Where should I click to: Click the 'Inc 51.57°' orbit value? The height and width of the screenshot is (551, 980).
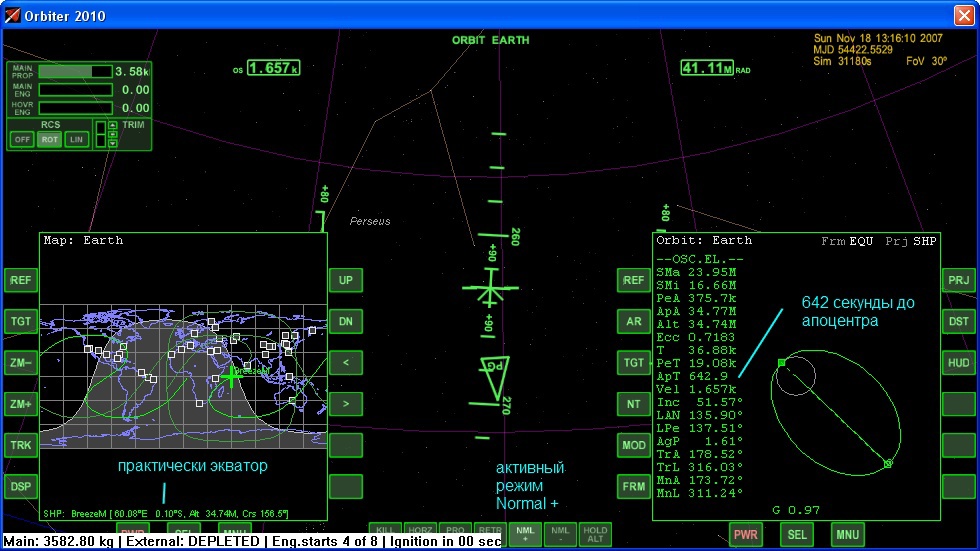[x=699, y=402]
